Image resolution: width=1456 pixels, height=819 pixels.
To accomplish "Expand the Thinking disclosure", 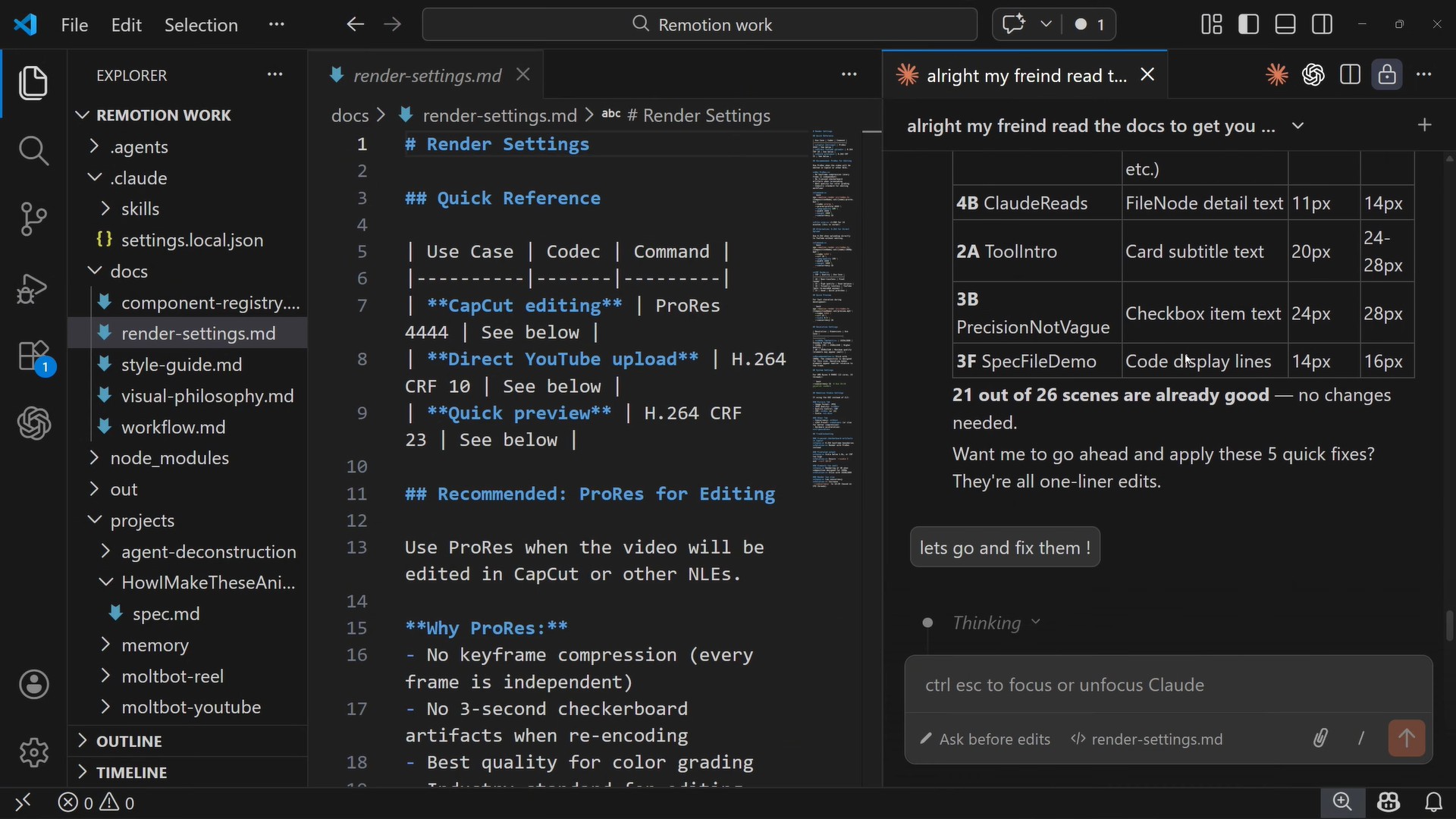I will point(996,623).
